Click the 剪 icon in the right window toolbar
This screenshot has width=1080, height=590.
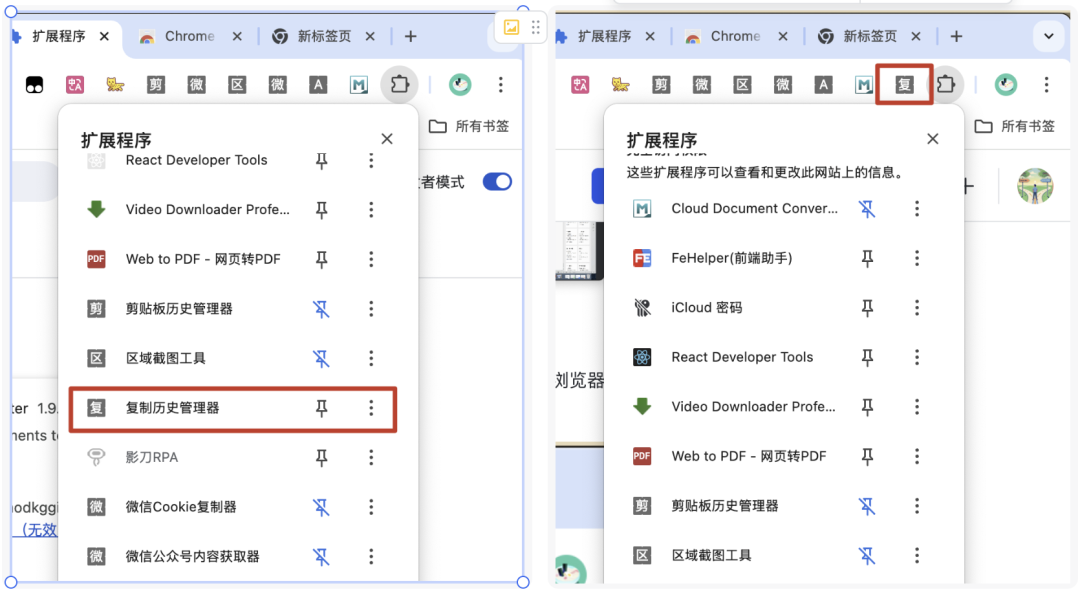[x=661, y=85]
